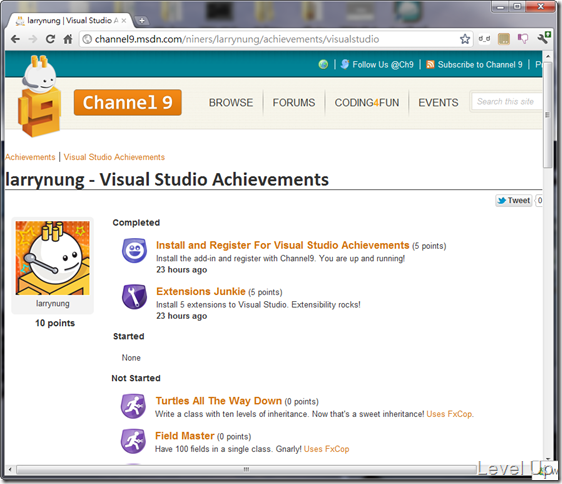
Task: Open the Achievements breadcrumb link
Action: pyautogui.click(x=30, y=157)
